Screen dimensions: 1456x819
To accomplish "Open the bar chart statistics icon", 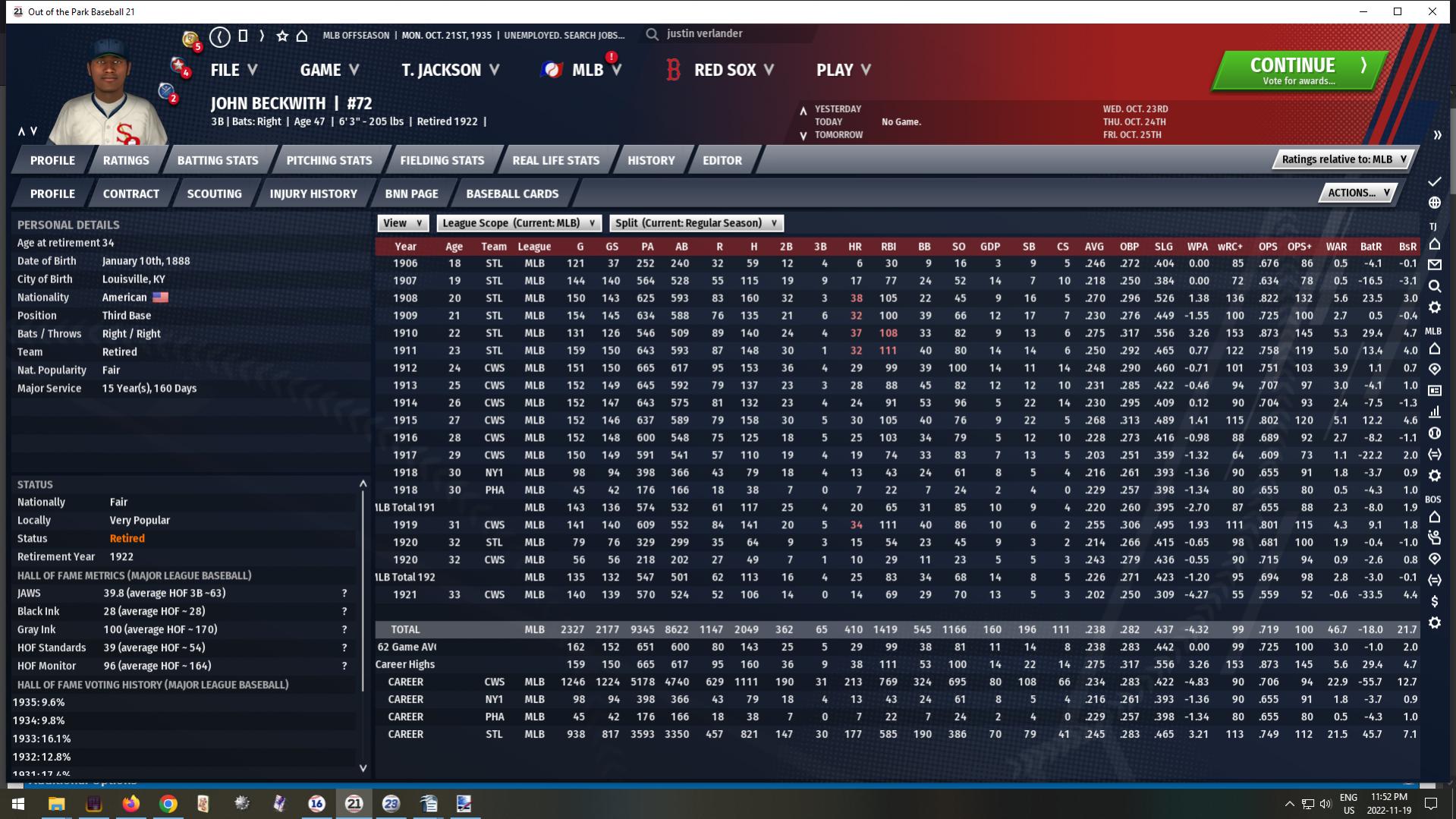I will click(1434, 411).
